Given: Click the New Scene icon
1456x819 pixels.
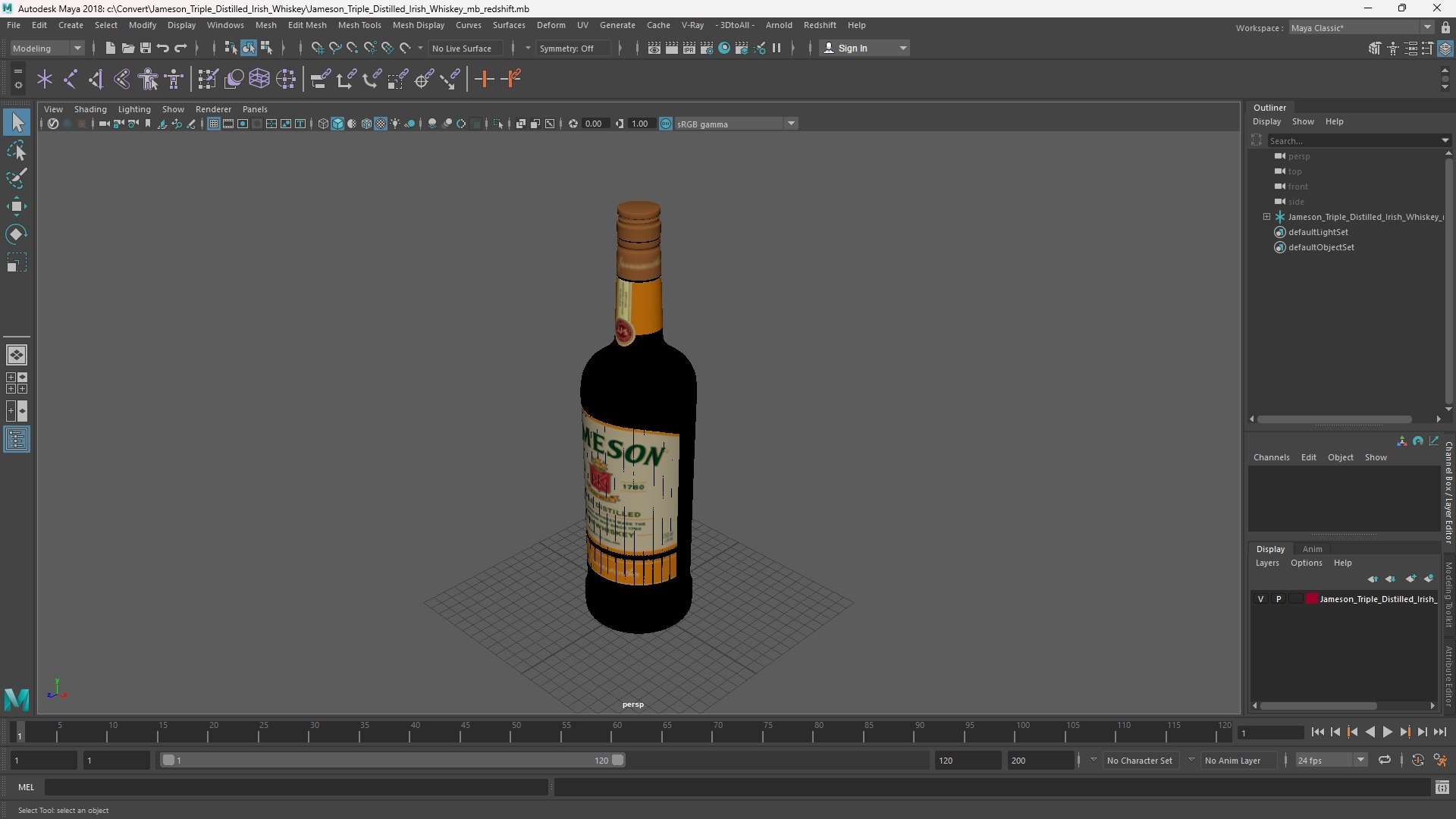Looking at the screenshot, I should pyautogui.click(x=110, y=48).
